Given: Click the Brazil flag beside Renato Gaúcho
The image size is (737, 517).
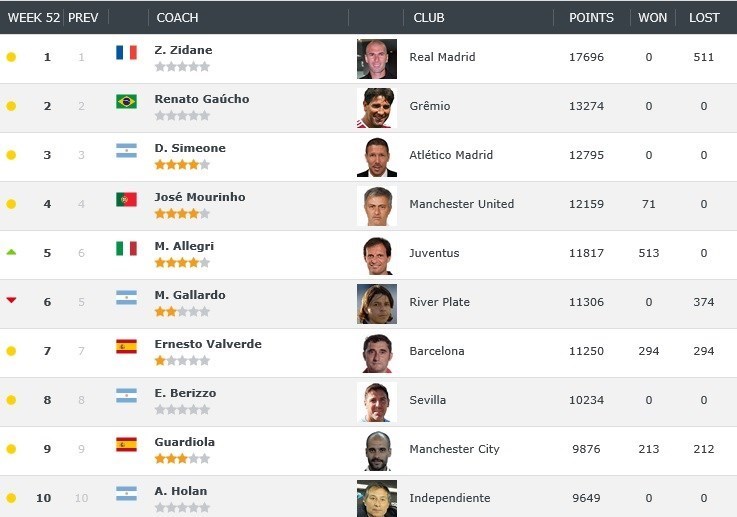Looking at the screenshot, I should (x=126, y=101).
